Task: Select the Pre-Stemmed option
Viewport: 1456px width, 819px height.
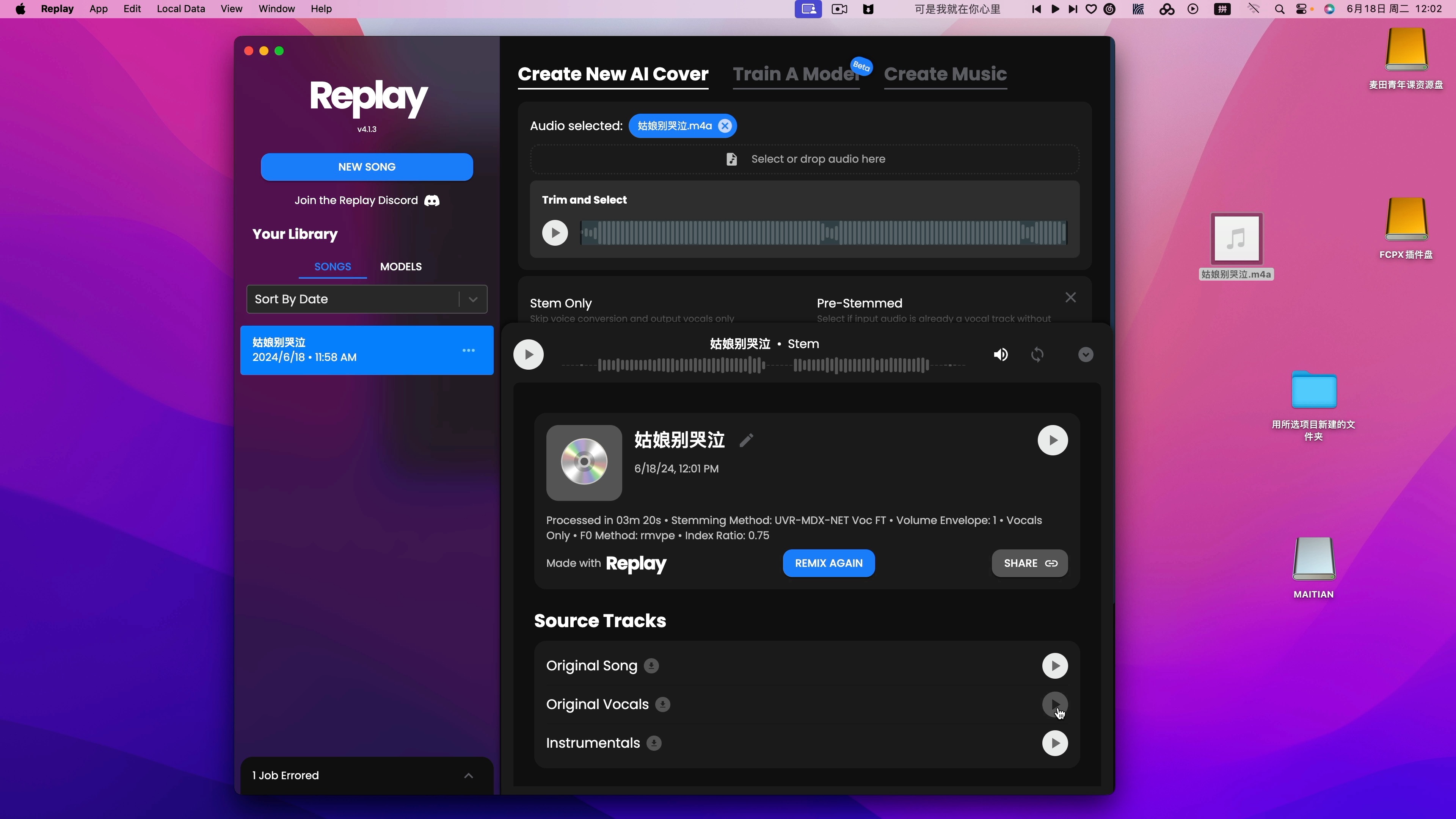Action: (x=859, y=303)
